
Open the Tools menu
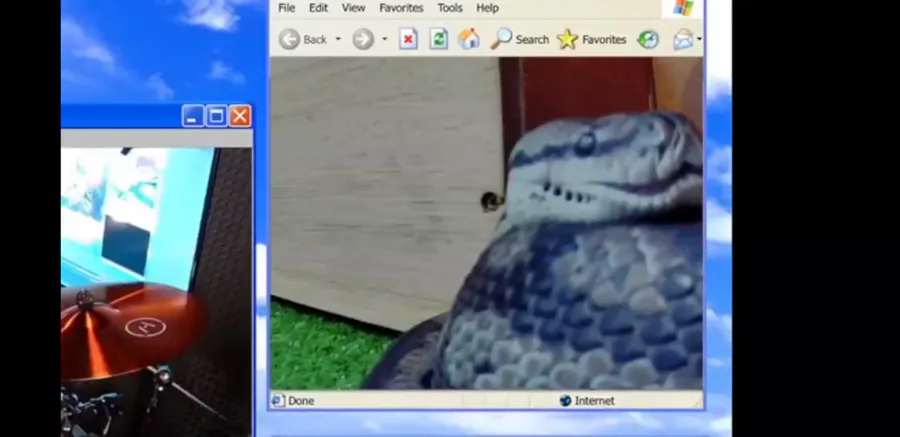point(450,8)
